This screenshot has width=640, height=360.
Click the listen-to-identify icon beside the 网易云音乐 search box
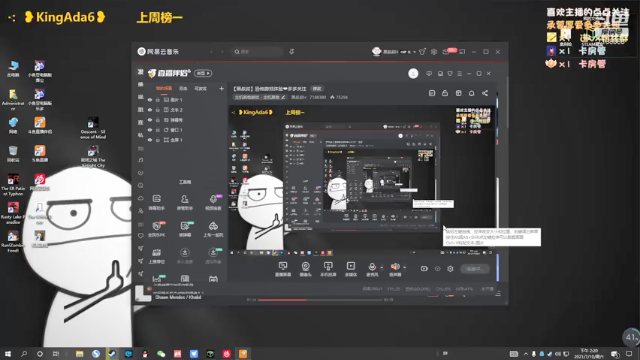pyautogui.click(x=291, y=52)
